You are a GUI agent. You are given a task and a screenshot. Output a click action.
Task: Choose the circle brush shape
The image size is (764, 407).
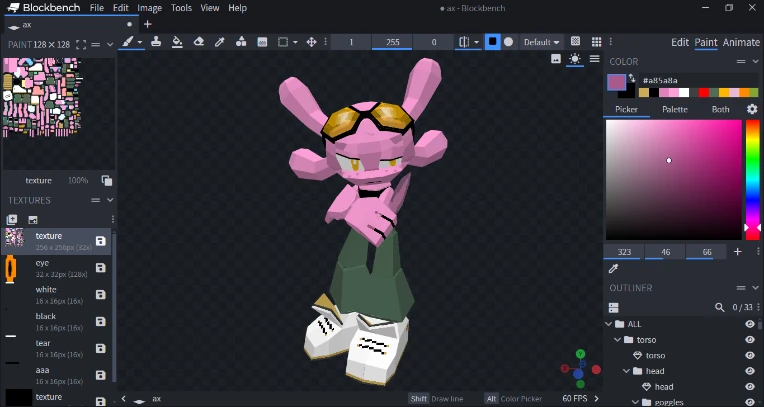508,42
